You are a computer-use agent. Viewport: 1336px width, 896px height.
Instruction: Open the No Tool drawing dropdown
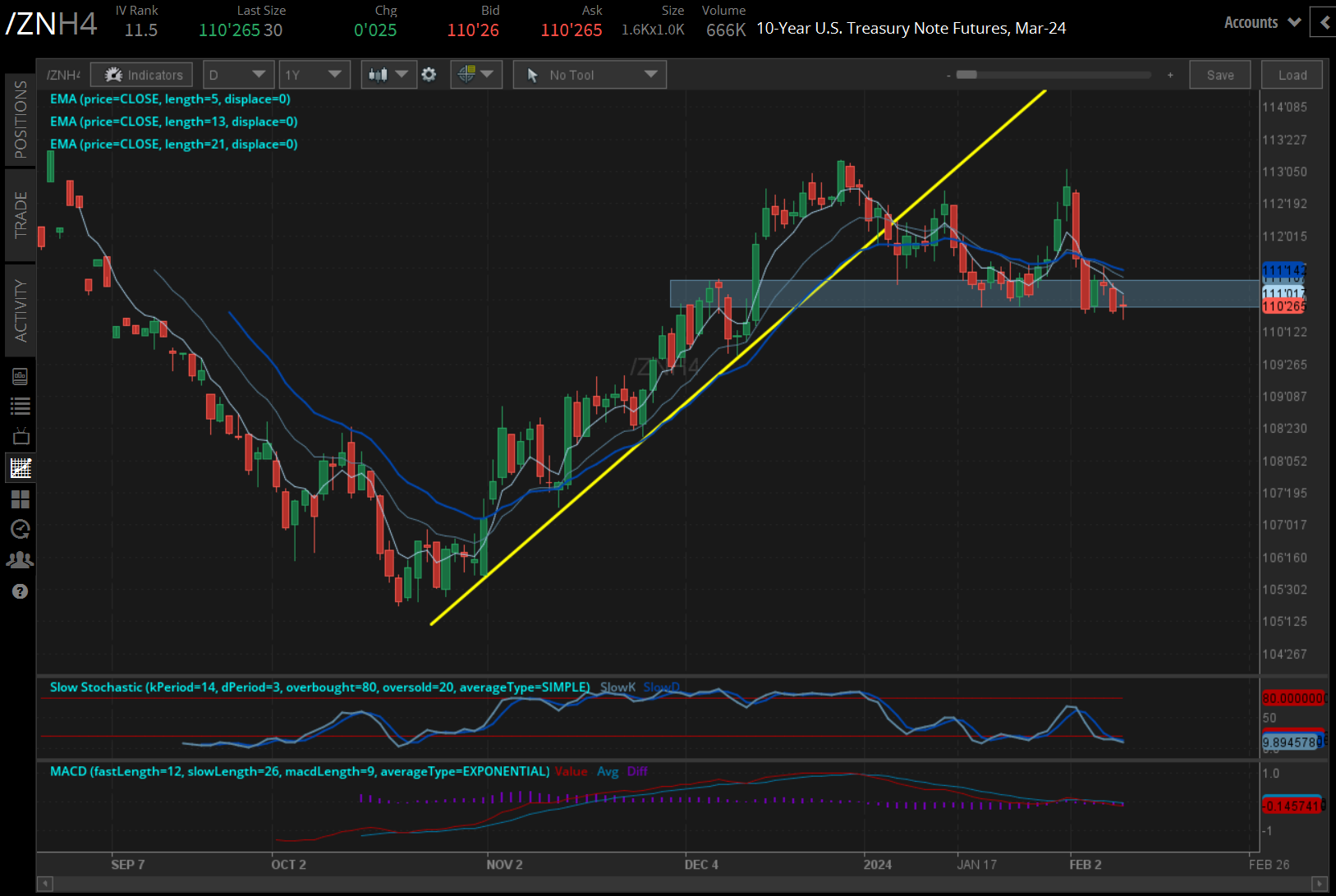pos(589,74)
